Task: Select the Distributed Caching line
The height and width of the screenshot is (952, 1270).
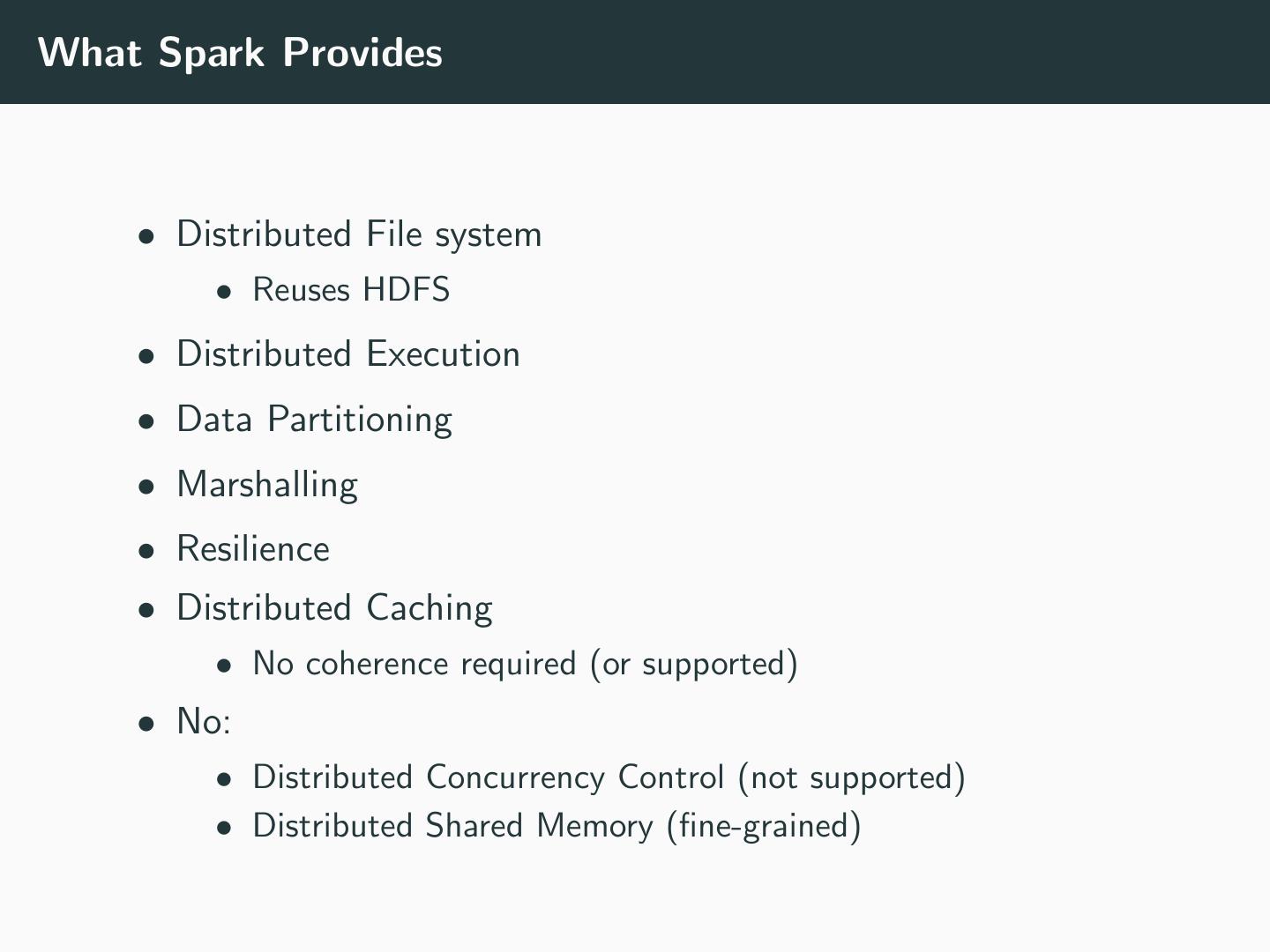Action: [334, 608]
